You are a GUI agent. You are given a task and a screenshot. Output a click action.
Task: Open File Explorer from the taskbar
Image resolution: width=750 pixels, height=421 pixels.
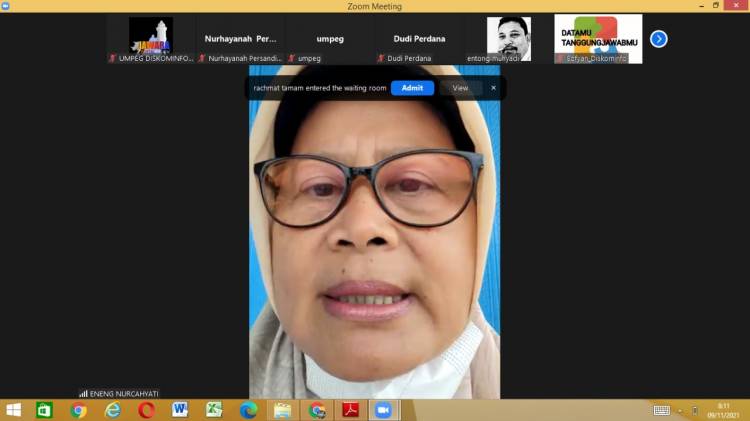point(282,410)
